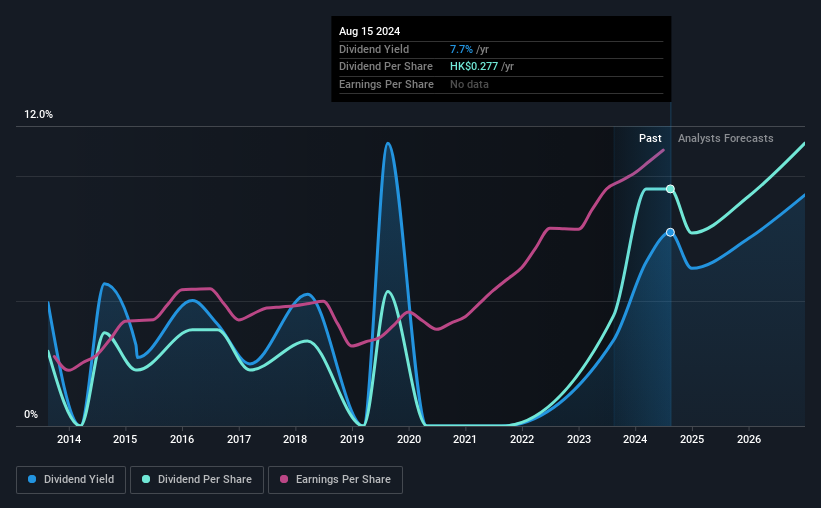
Task: Click the tooltip Earnings Per Share row label
Action: pos(386,84)
